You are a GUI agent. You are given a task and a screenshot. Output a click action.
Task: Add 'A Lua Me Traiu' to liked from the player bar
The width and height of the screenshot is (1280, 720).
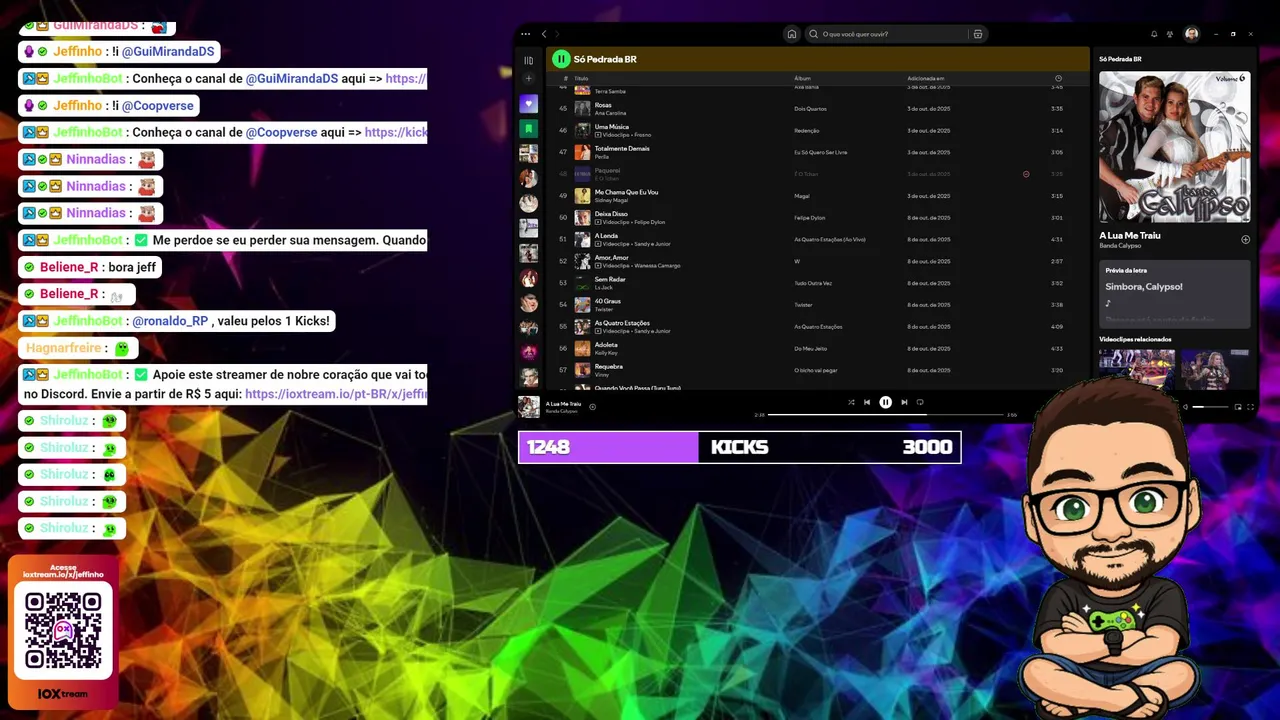click(x=592, y=407)
